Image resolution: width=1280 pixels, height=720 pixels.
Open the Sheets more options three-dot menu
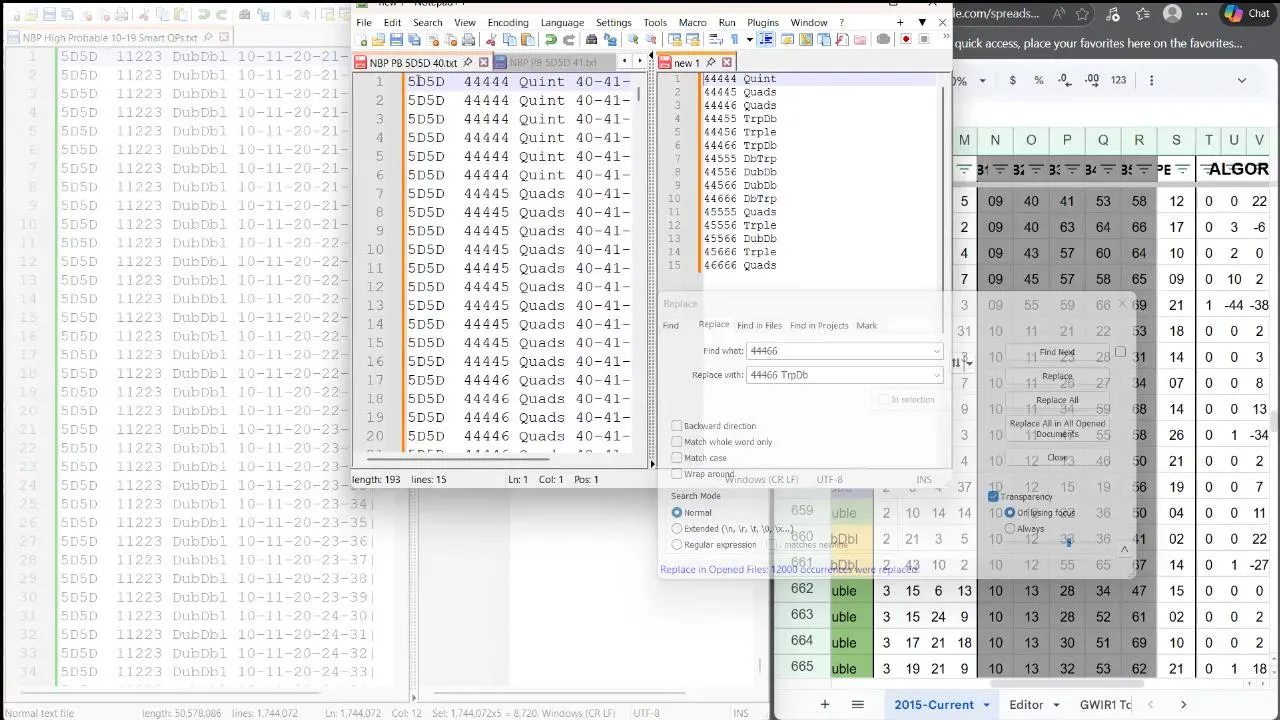1151,80
